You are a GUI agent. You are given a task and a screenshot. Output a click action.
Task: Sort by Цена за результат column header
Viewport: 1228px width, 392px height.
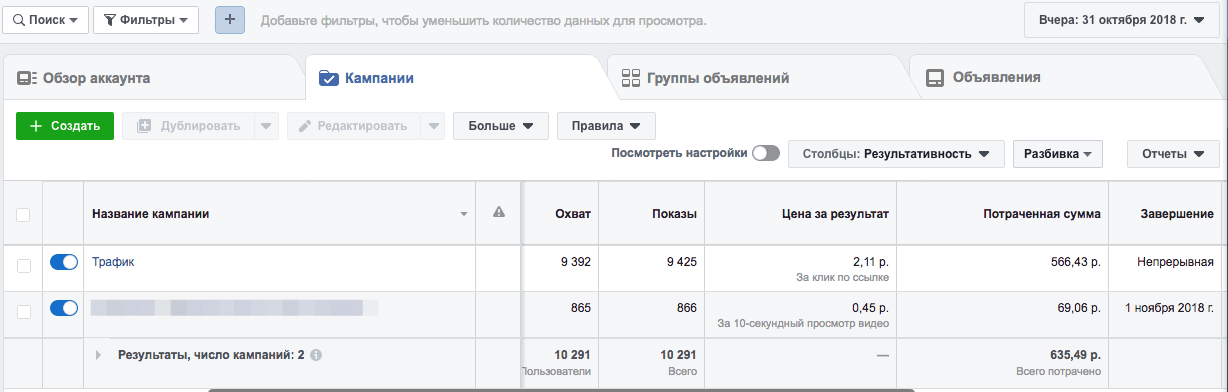[835, 214]
